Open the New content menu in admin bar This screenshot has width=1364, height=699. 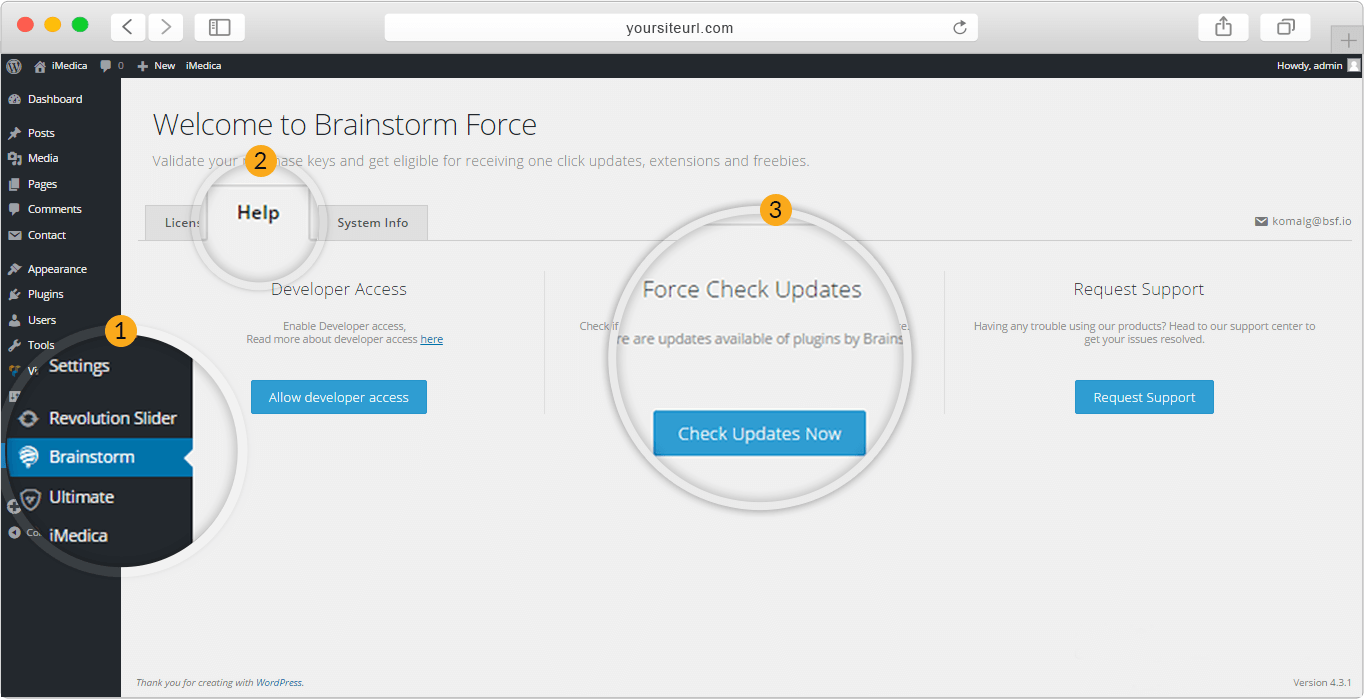[x=156, y=66]
